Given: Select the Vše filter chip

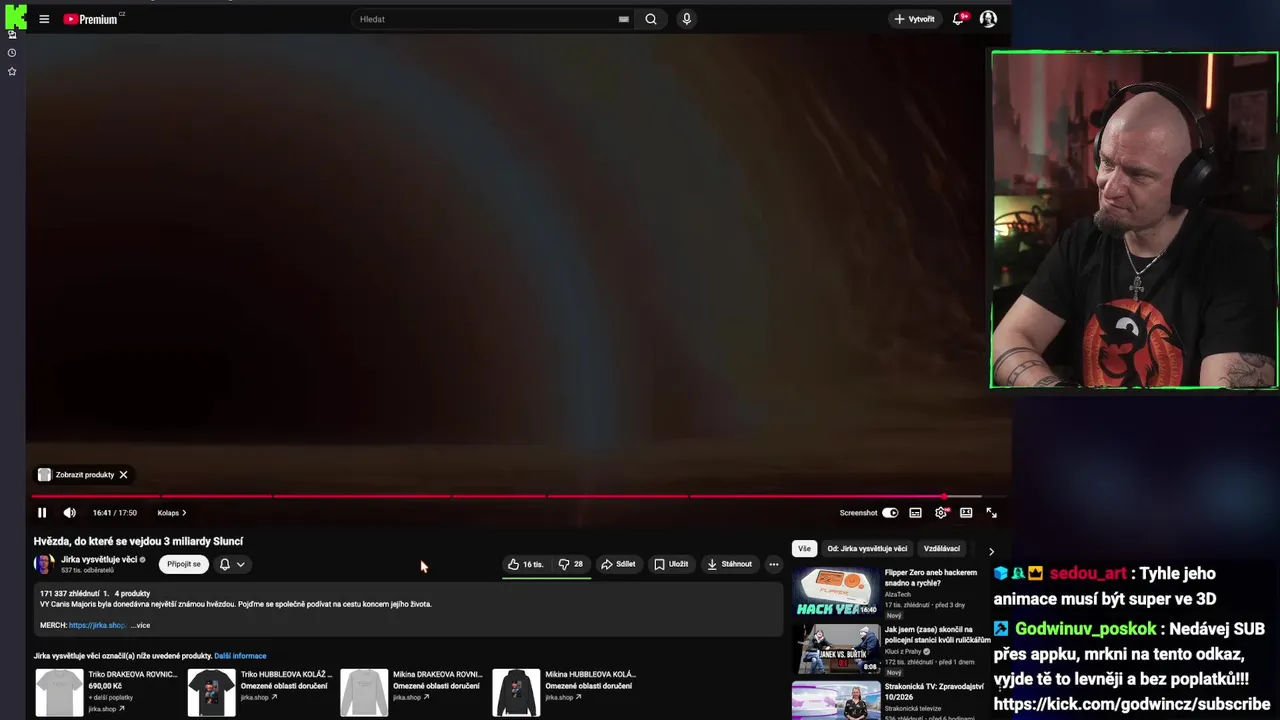Looking at the screenshot, I should (804, 549).
